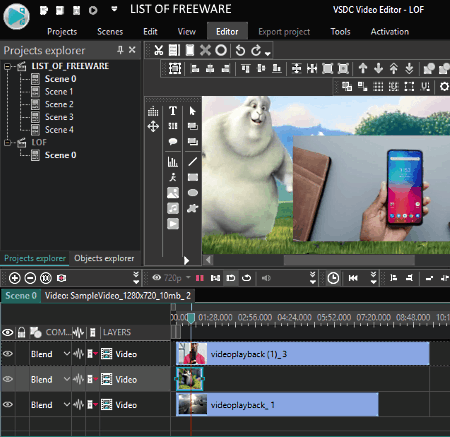Open Blend dropdown for videoplayback (1)_3 layer

(x=67, y=354)
